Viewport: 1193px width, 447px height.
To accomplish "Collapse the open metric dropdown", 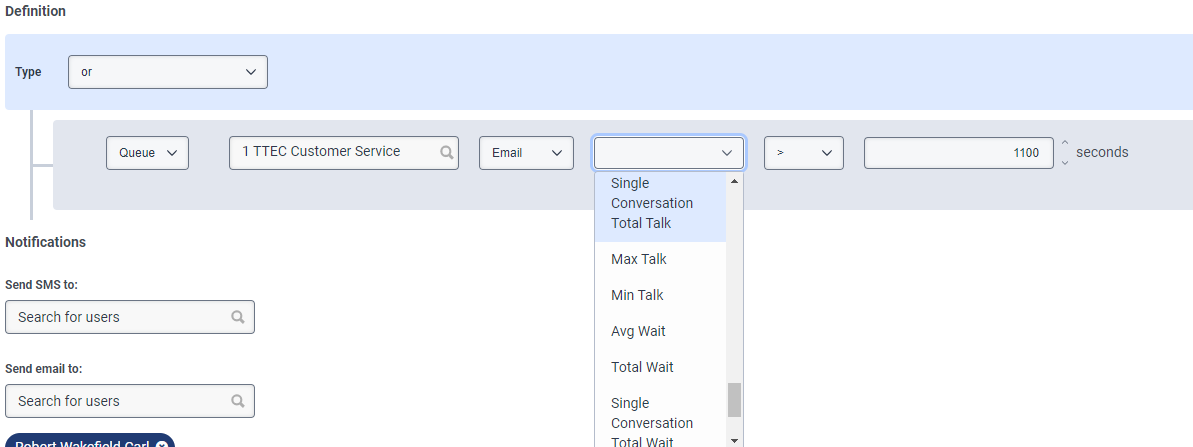I will coord(669,153).
